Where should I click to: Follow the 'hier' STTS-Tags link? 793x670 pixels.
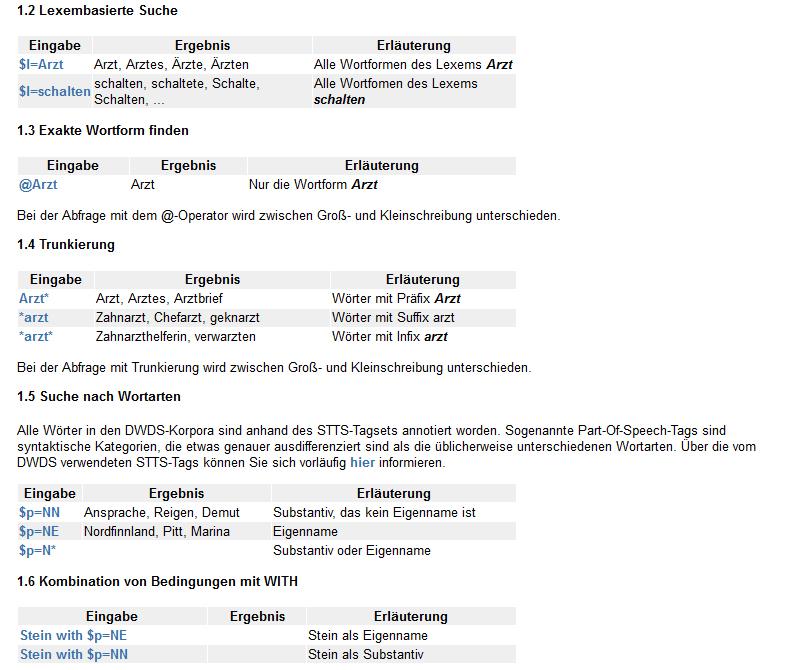(362, 463)
